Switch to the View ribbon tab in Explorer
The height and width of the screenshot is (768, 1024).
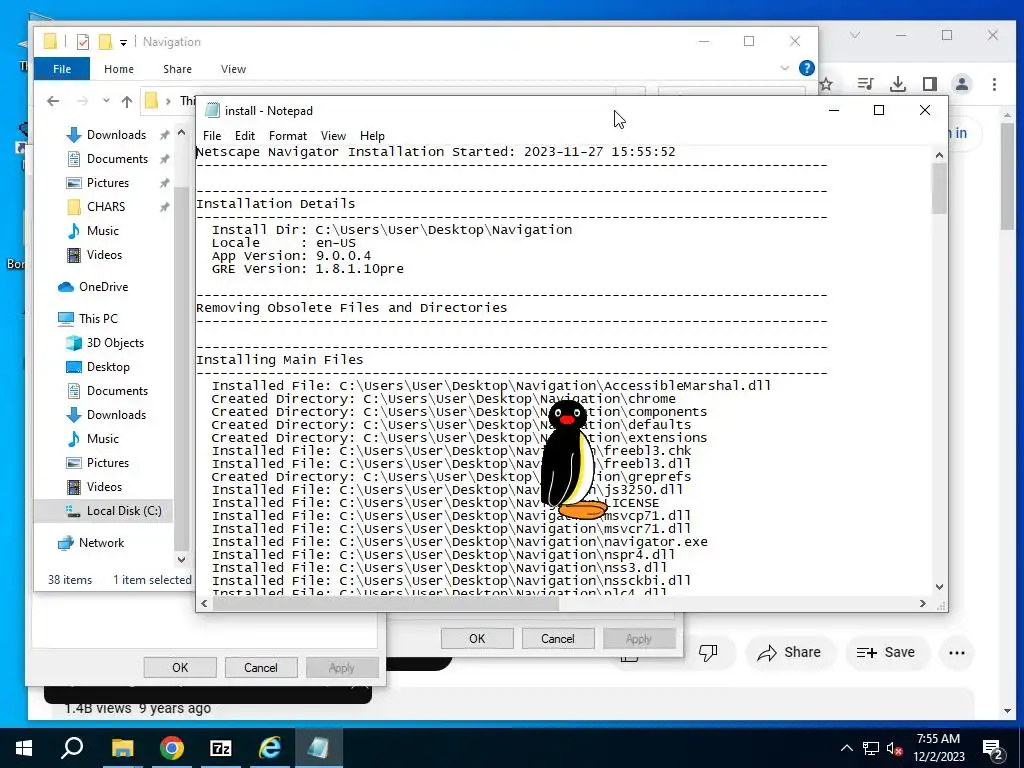[233, 69]
